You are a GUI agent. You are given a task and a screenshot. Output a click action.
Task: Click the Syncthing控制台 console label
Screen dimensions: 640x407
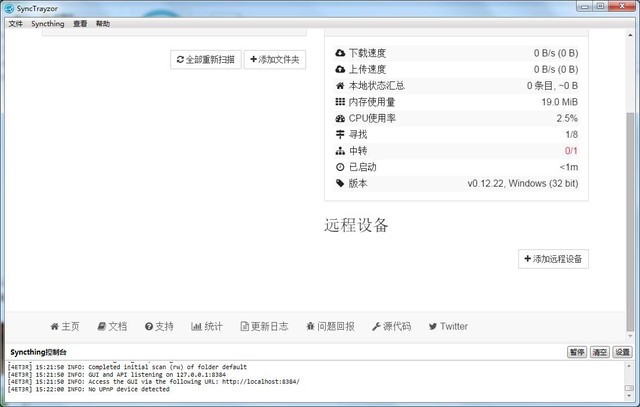click(38, 352)
